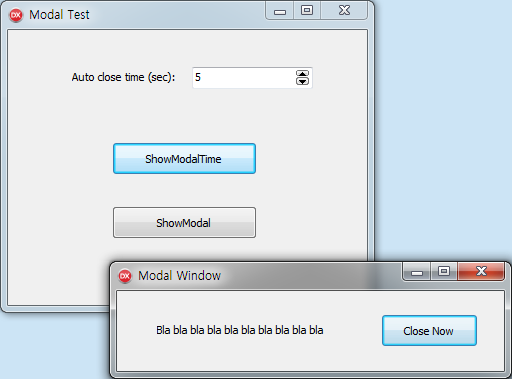Screen dimensions: 512x379
Task: Click the Modal Window title bar text
Action: click(179, 276)
